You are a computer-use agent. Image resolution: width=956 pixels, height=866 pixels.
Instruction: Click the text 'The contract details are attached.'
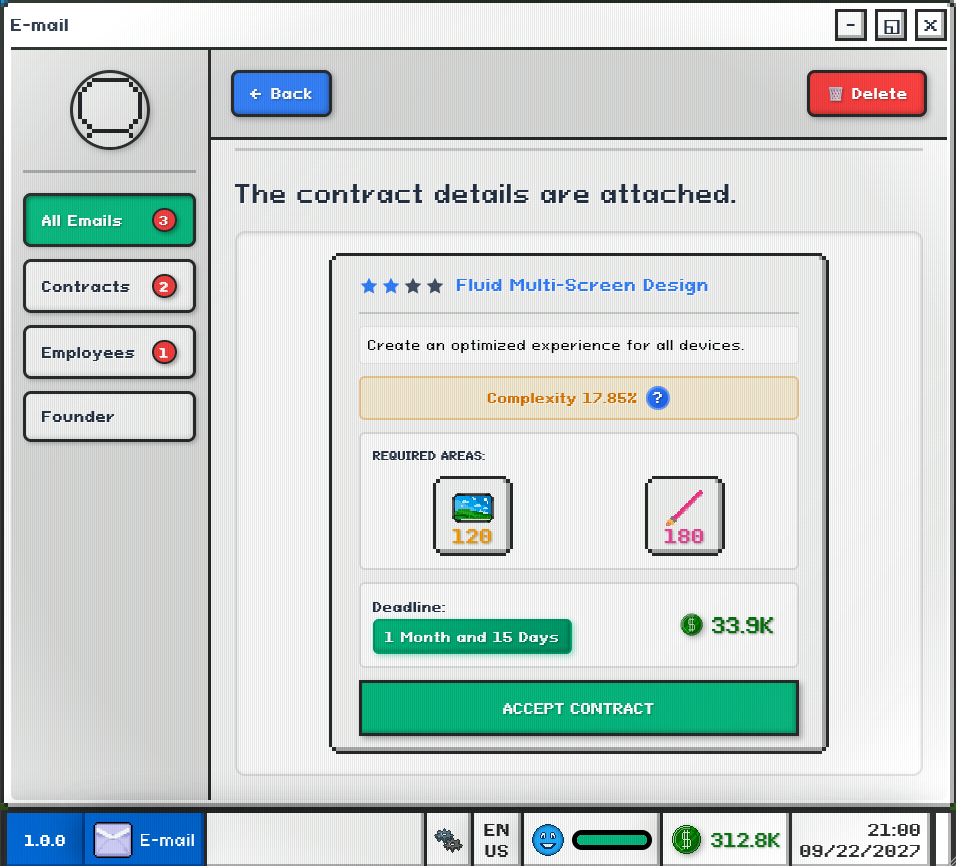[485, 194]
